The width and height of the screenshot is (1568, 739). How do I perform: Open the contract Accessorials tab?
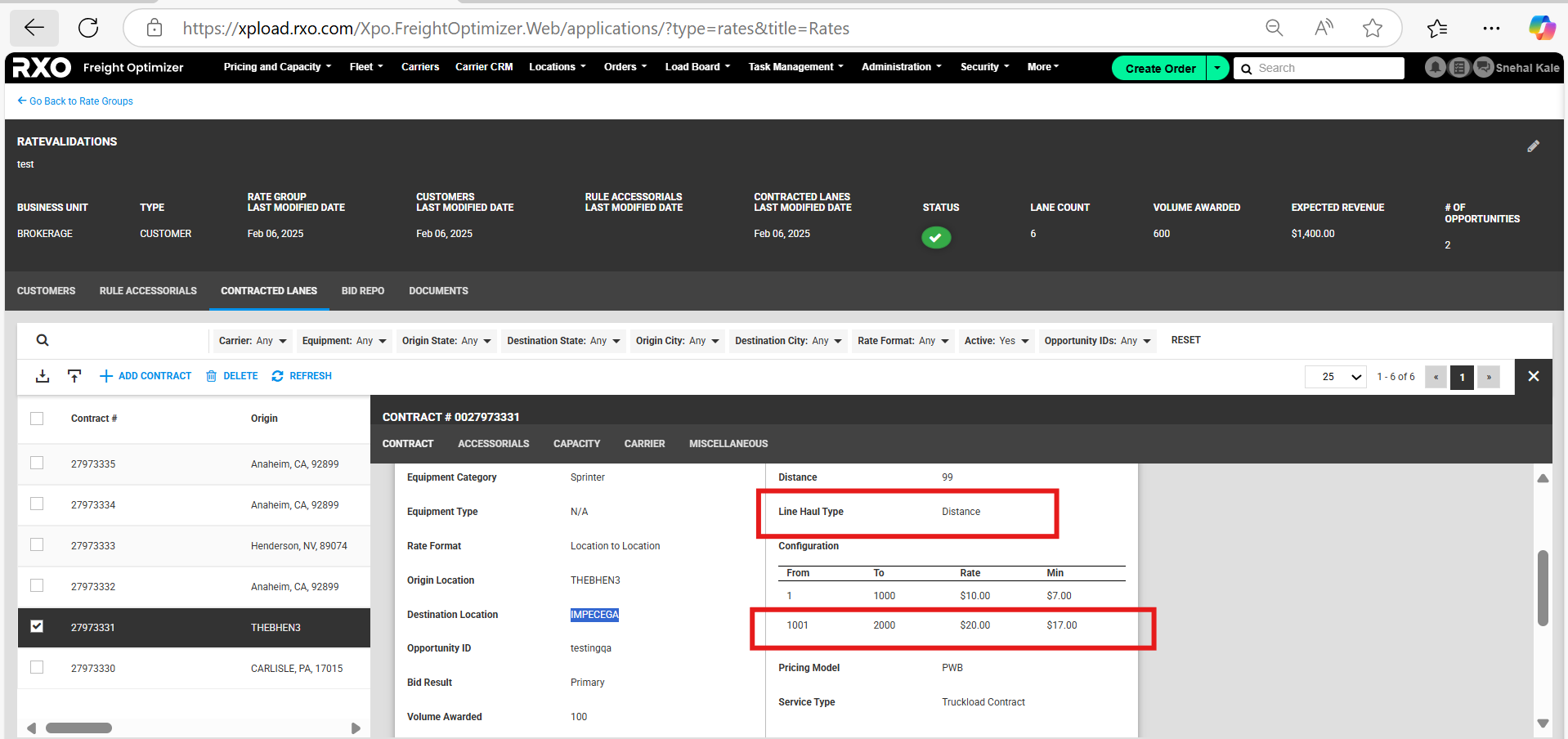pos(493,444)
